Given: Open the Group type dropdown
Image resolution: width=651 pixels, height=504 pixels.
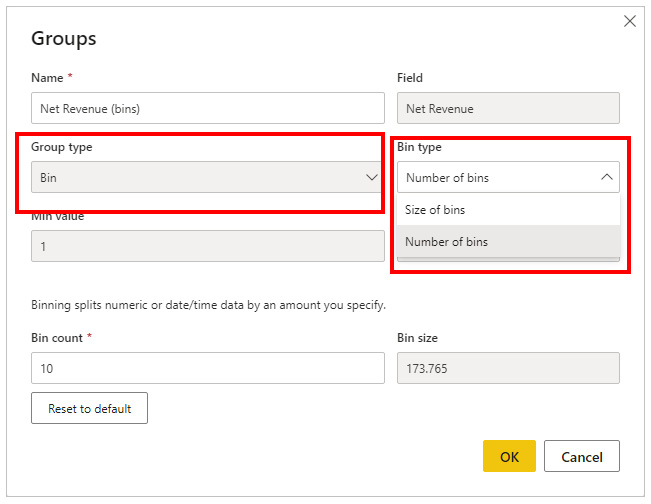Looking at the screenshot, I should tap(200, 177).
